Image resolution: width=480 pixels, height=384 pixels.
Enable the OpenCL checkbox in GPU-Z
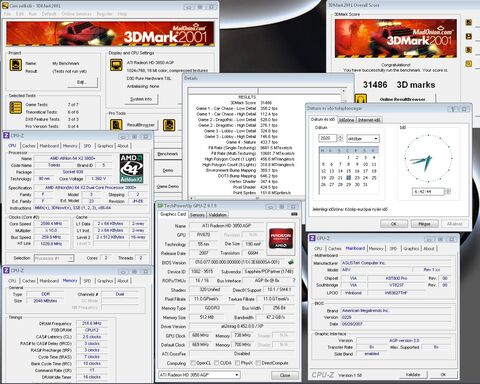pyautogui.click(x=193, y=363)
